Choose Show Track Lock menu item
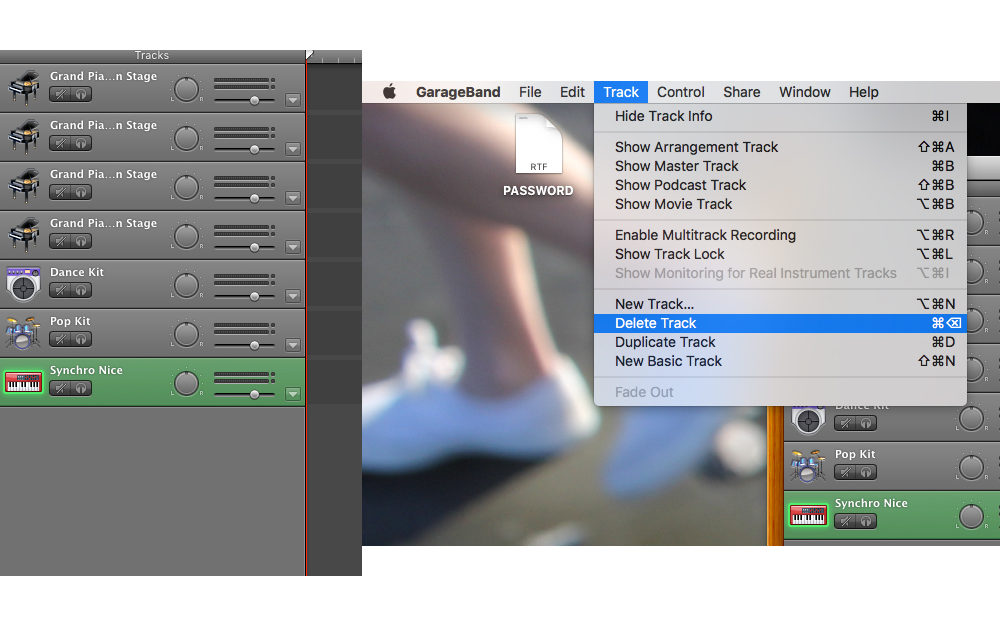 (780, 255)
